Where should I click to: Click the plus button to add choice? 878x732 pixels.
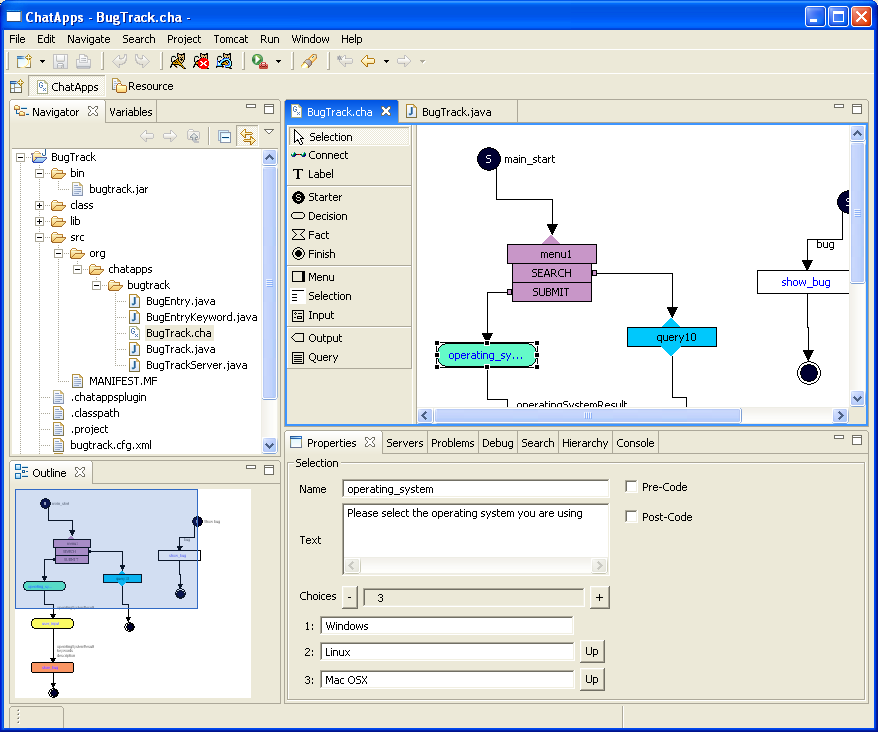tap(599, 597)
